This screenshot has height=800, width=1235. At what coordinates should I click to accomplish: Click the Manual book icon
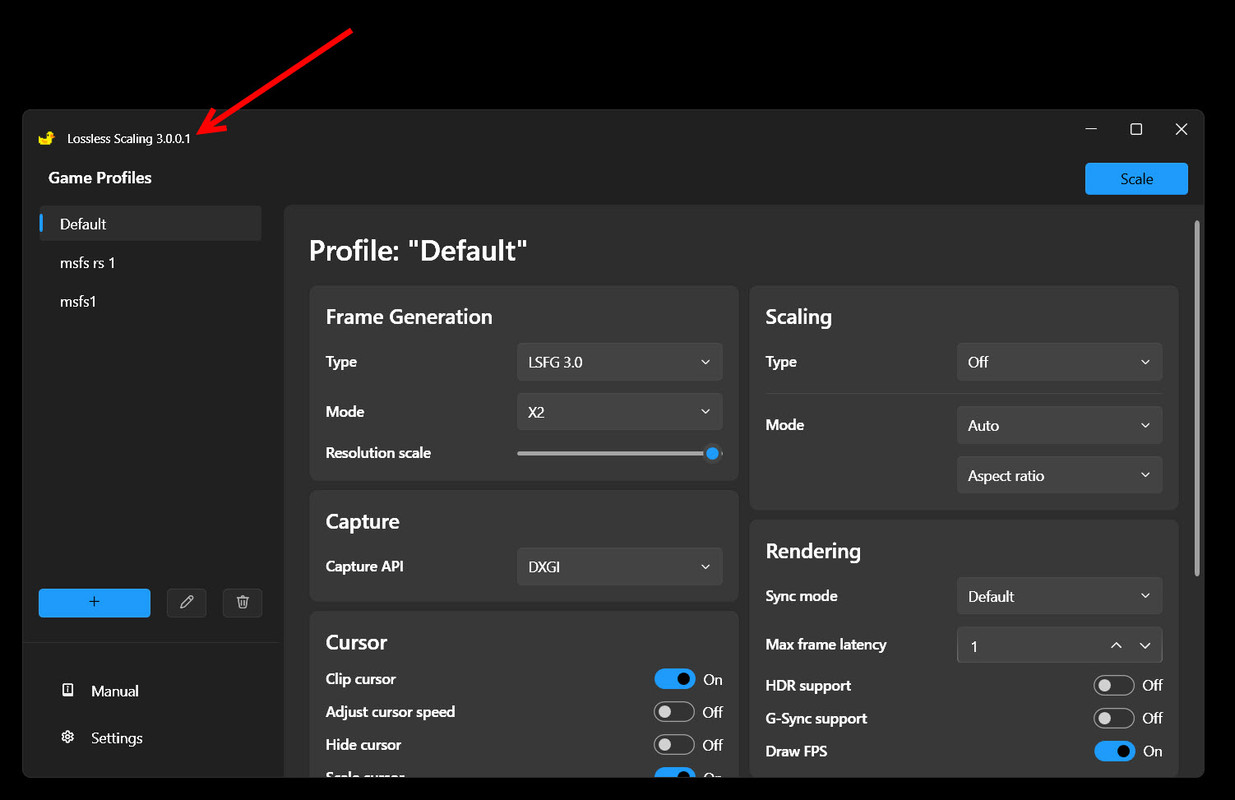tap(68, 690)
